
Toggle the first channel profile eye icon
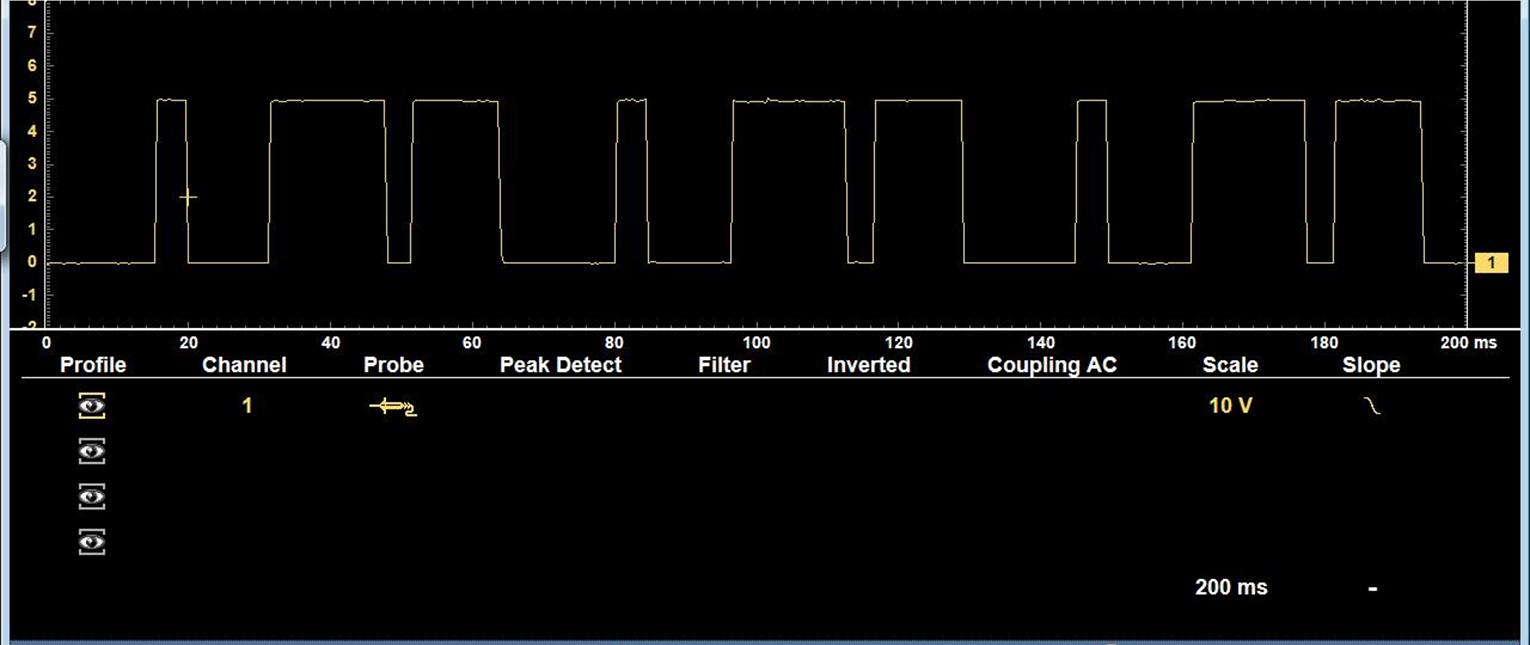(92, 406)
